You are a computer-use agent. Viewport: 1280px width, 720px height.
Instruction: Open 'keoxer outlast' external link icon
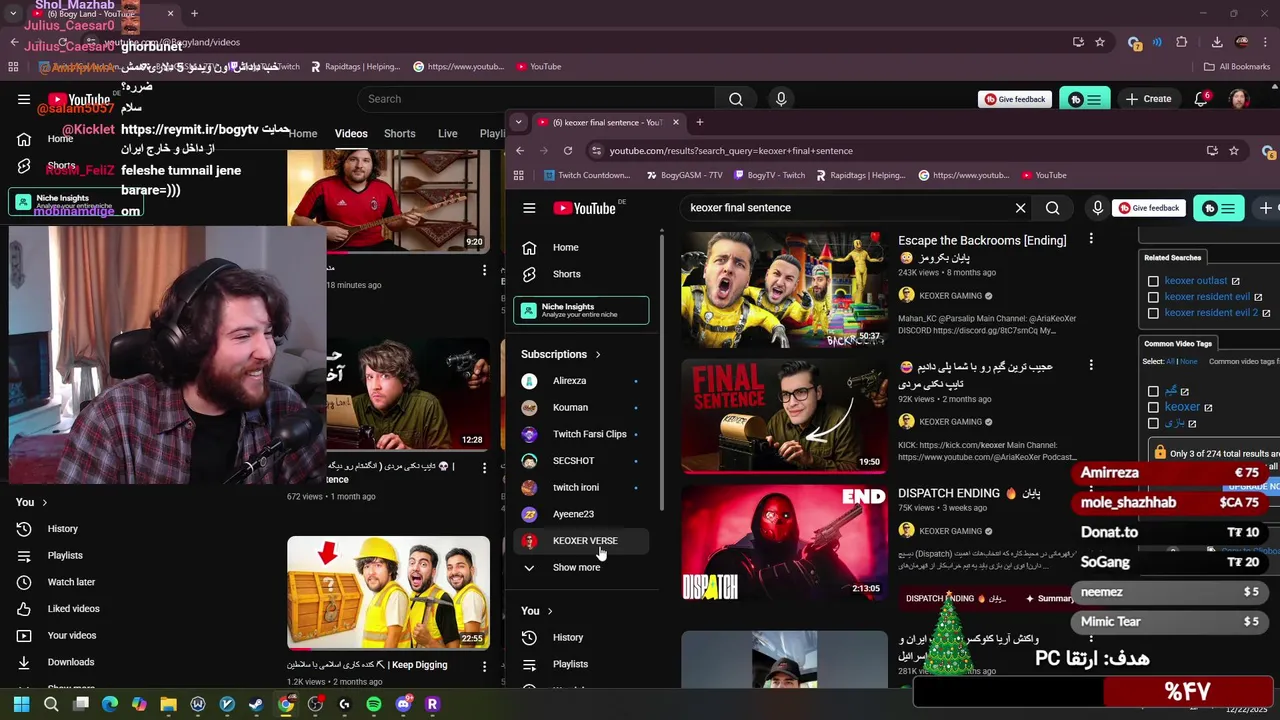pyautogui.click(x=1236, y=282)
